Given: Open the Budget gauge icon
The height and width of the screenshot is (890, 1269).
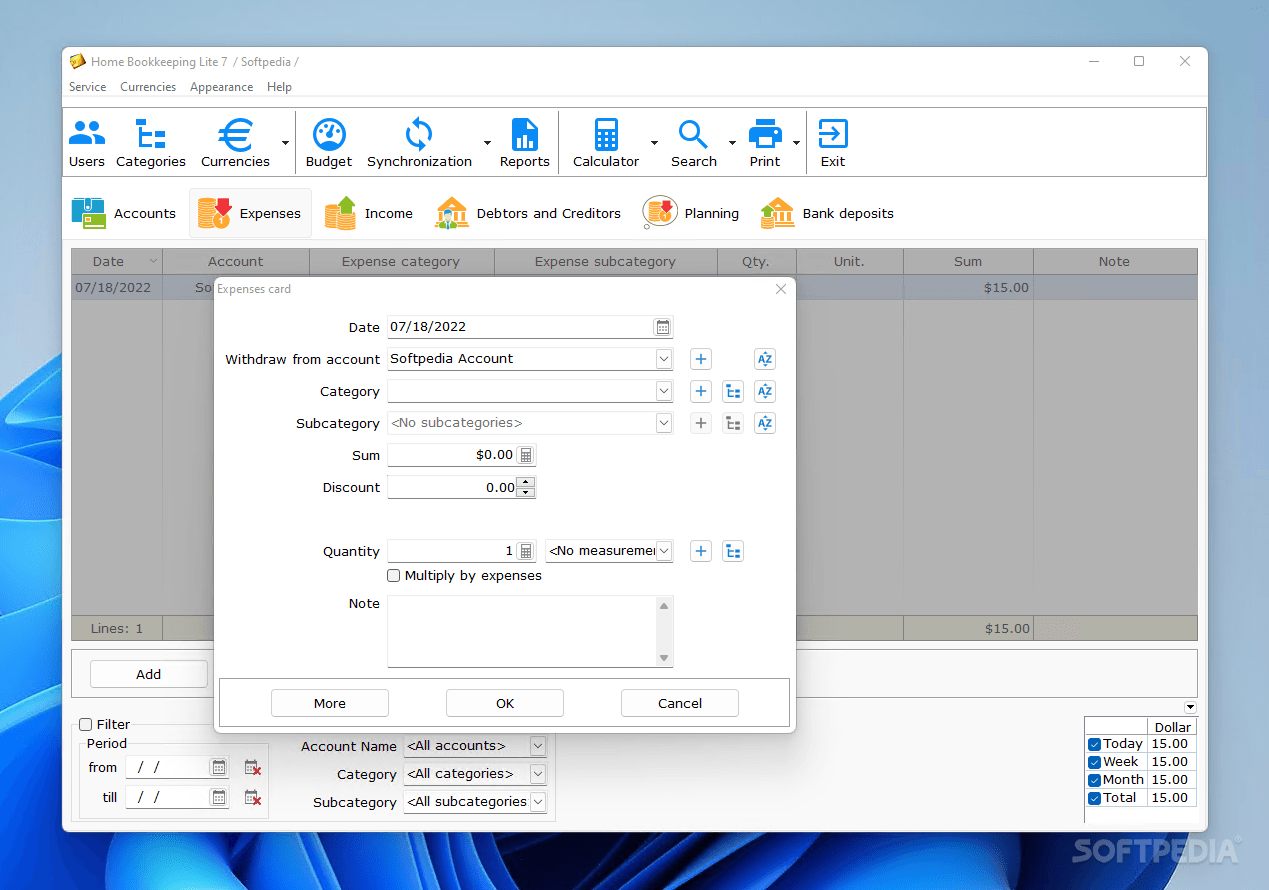Looking at the screenshot, I should coord(329,143).
